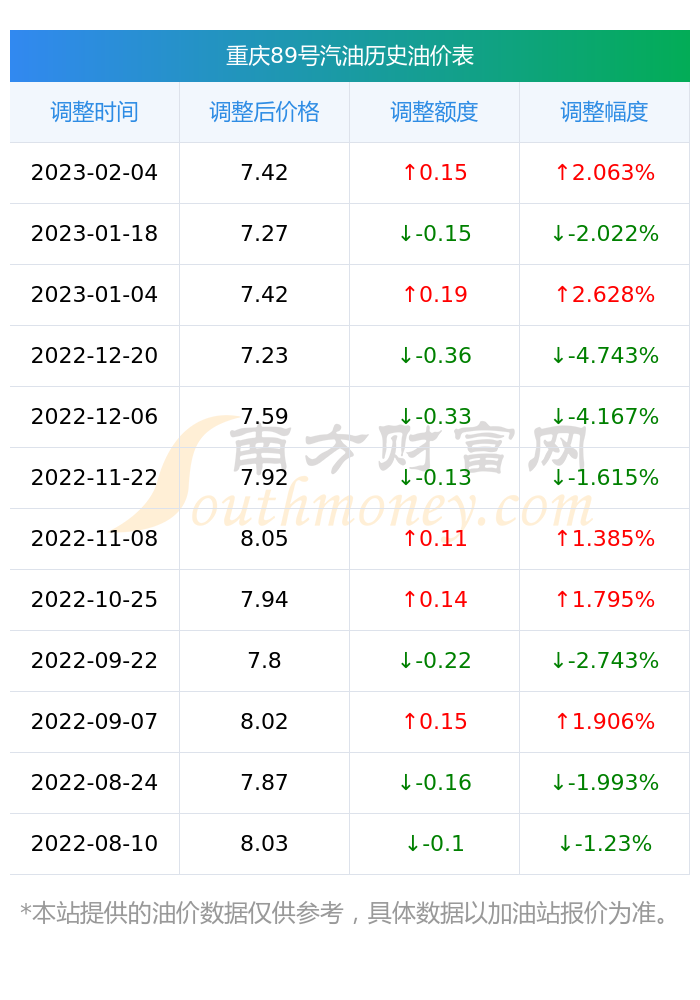The width and height of the screenshot is (700, 1000).
Task: Click the 2022-08-24 date cell
Action: 94,783
